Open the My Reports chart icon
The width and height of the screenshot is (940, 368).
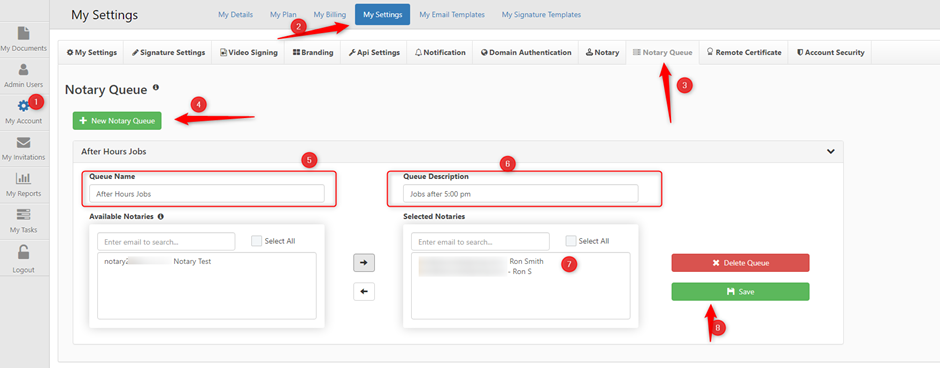tap(24, 178)
